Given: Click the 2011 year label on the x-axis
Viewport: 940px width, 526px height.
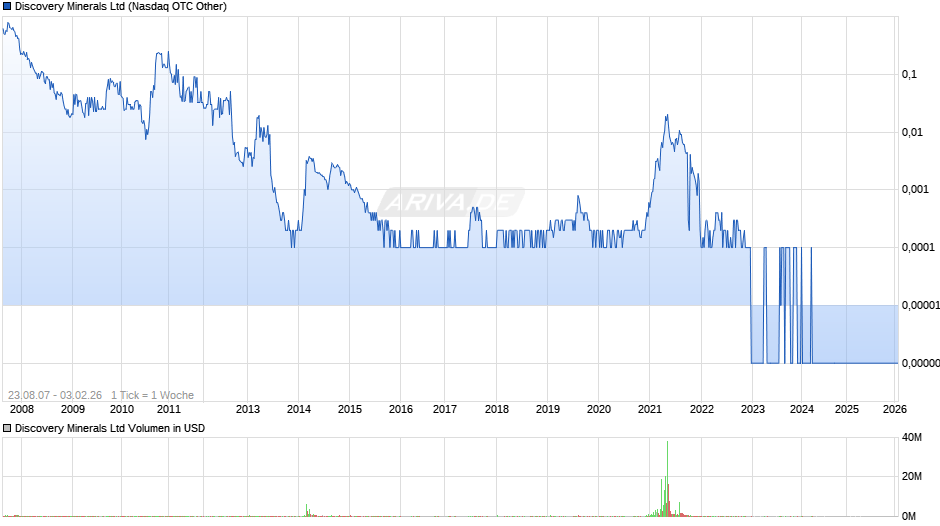Looking at the screenshot, I should [168, 409].
